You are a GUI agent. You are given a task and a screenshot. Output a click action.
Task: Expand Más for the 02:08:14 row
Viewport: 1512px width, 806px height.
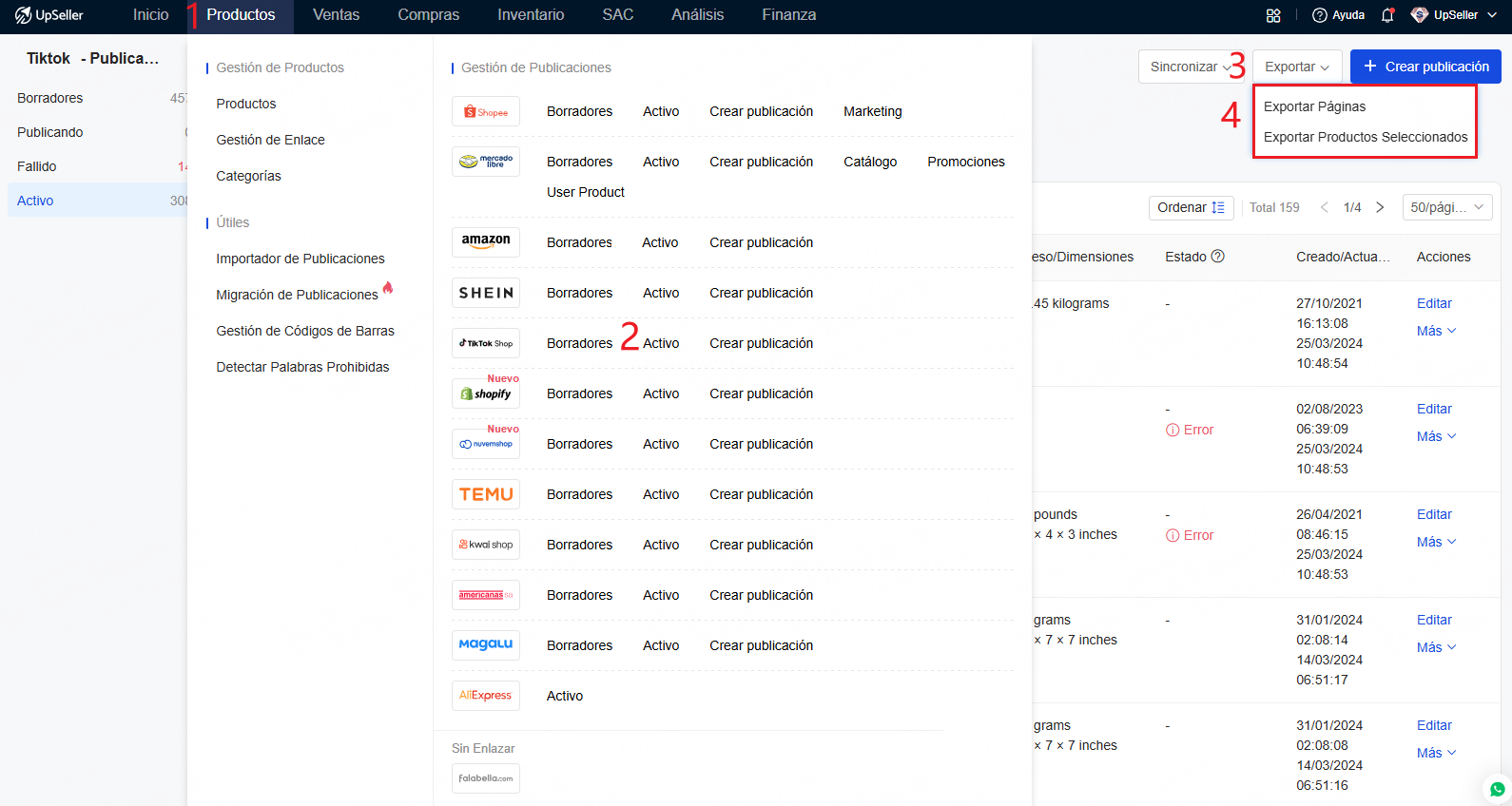(x=1436, y=647)
